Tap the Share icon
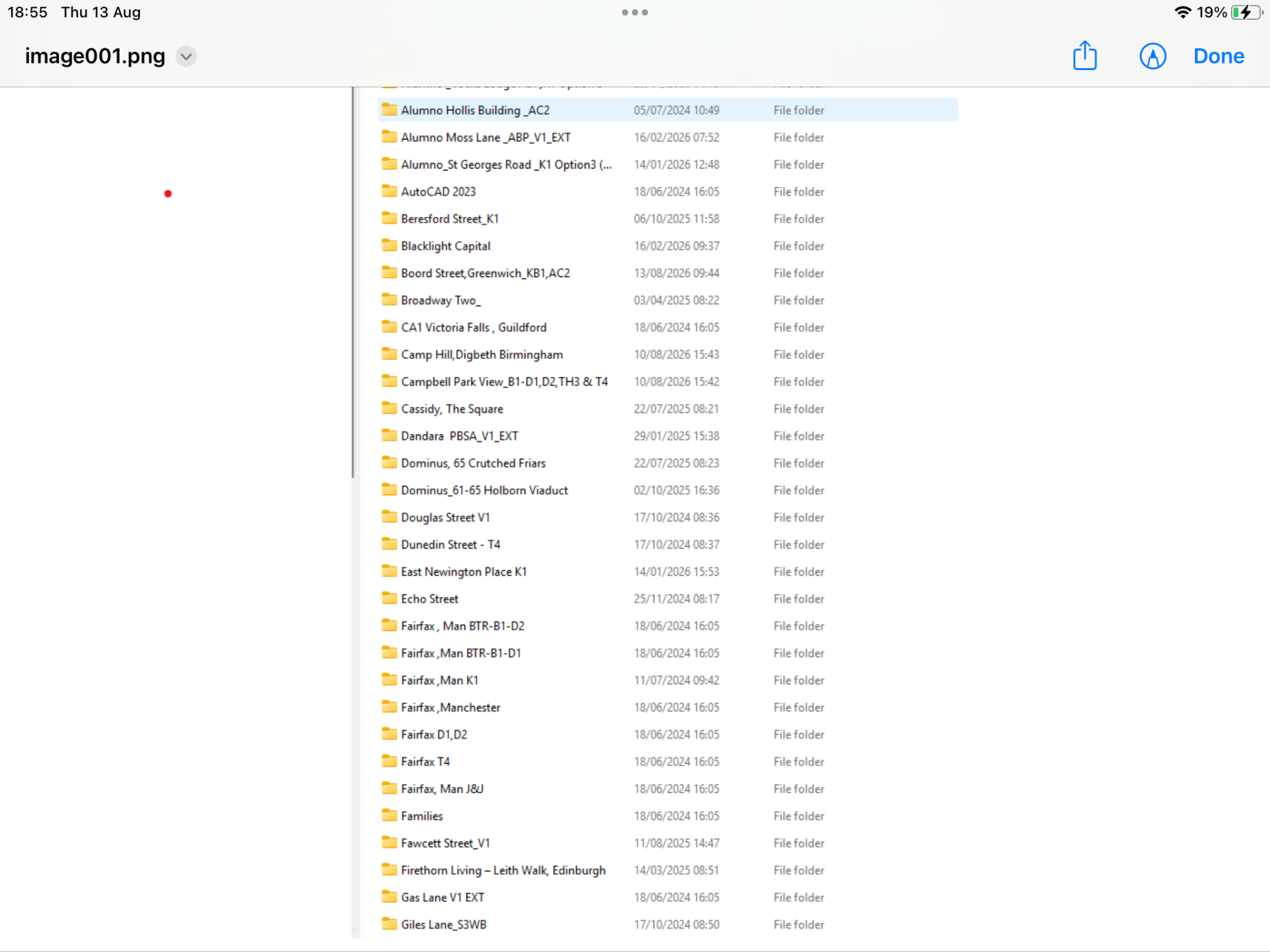Image resolution: width=1270 pixels, height=952 pixels. (1085, 56)
